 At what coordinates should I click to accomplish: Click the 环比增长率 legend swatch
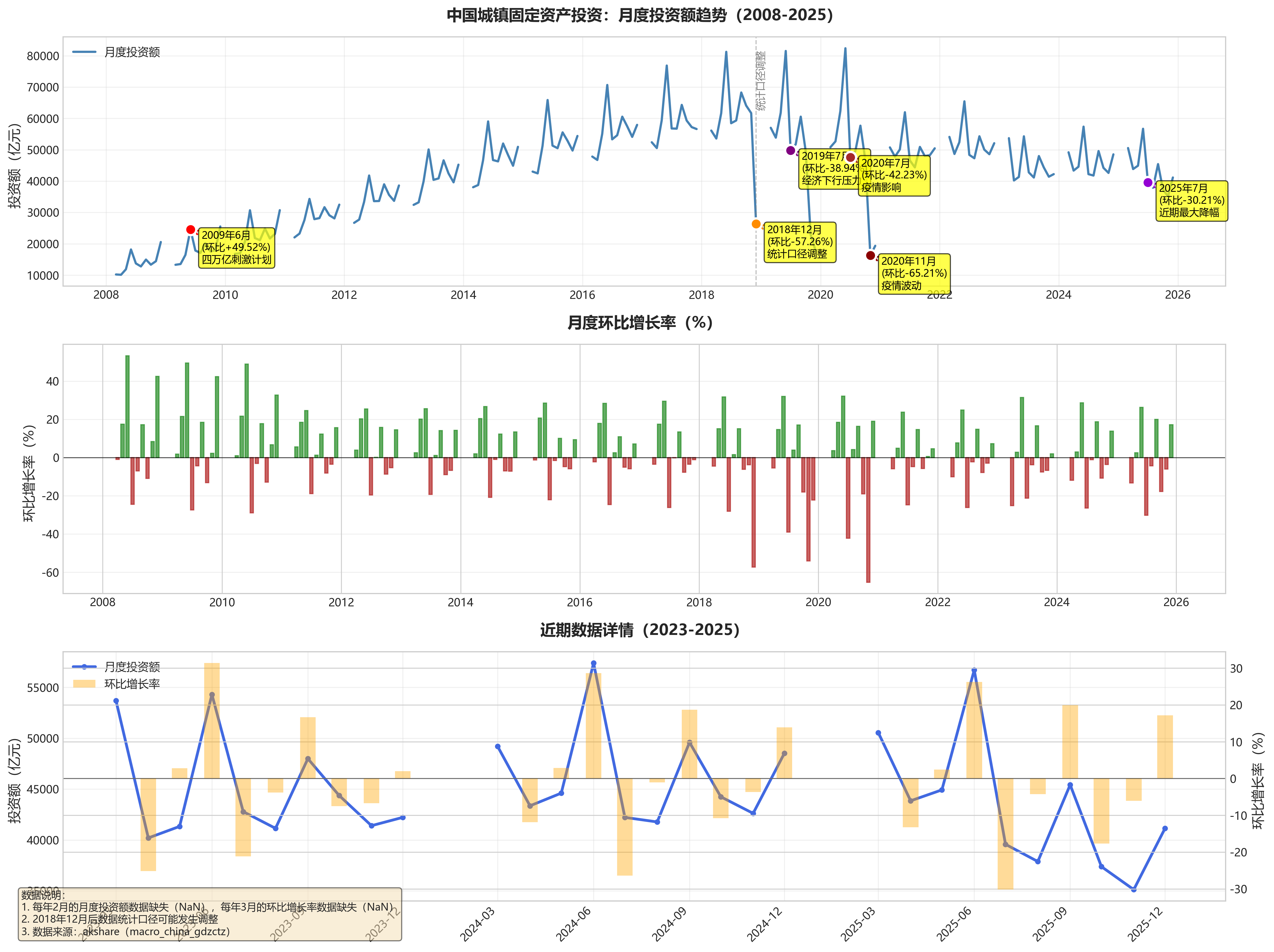[x=84, y=684]
